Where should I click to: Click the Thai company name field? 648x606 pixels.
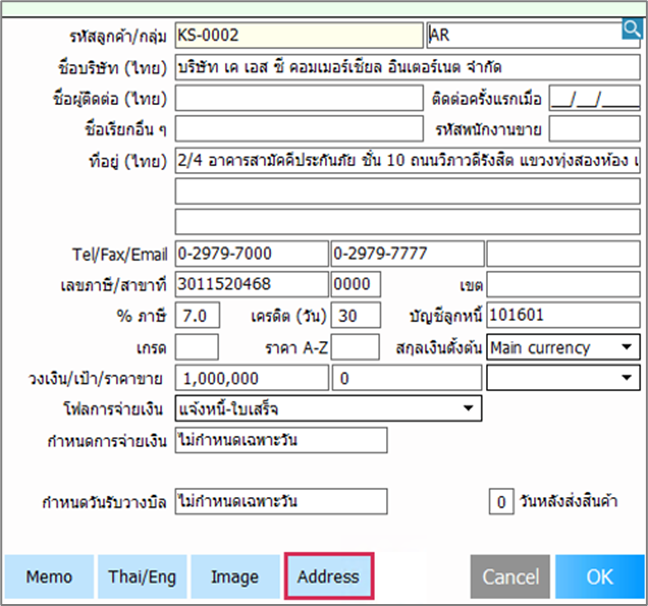coord(408,67)
